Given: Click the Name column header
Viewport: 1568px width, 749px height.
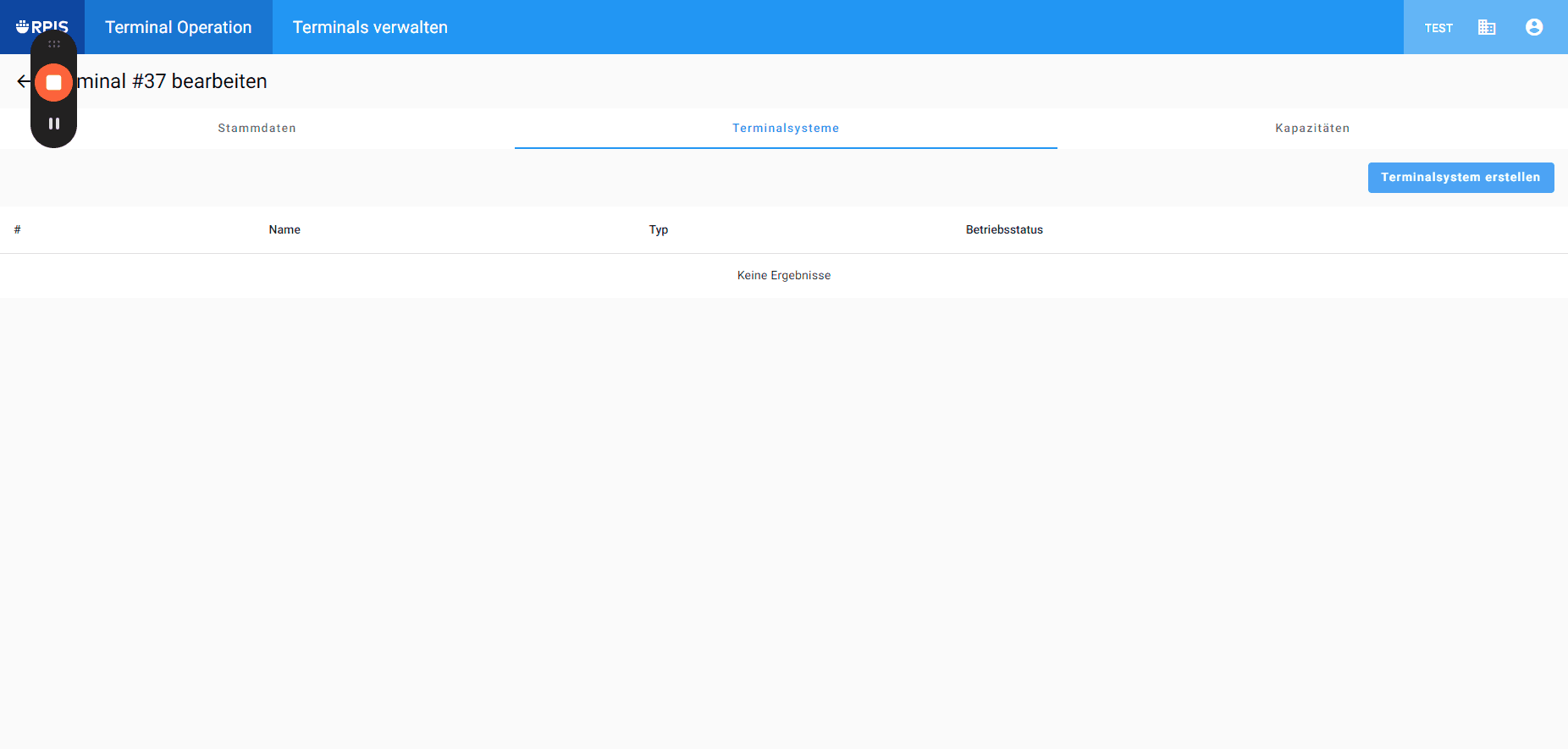Looking at the screenshot, I should tap(284, 229).
